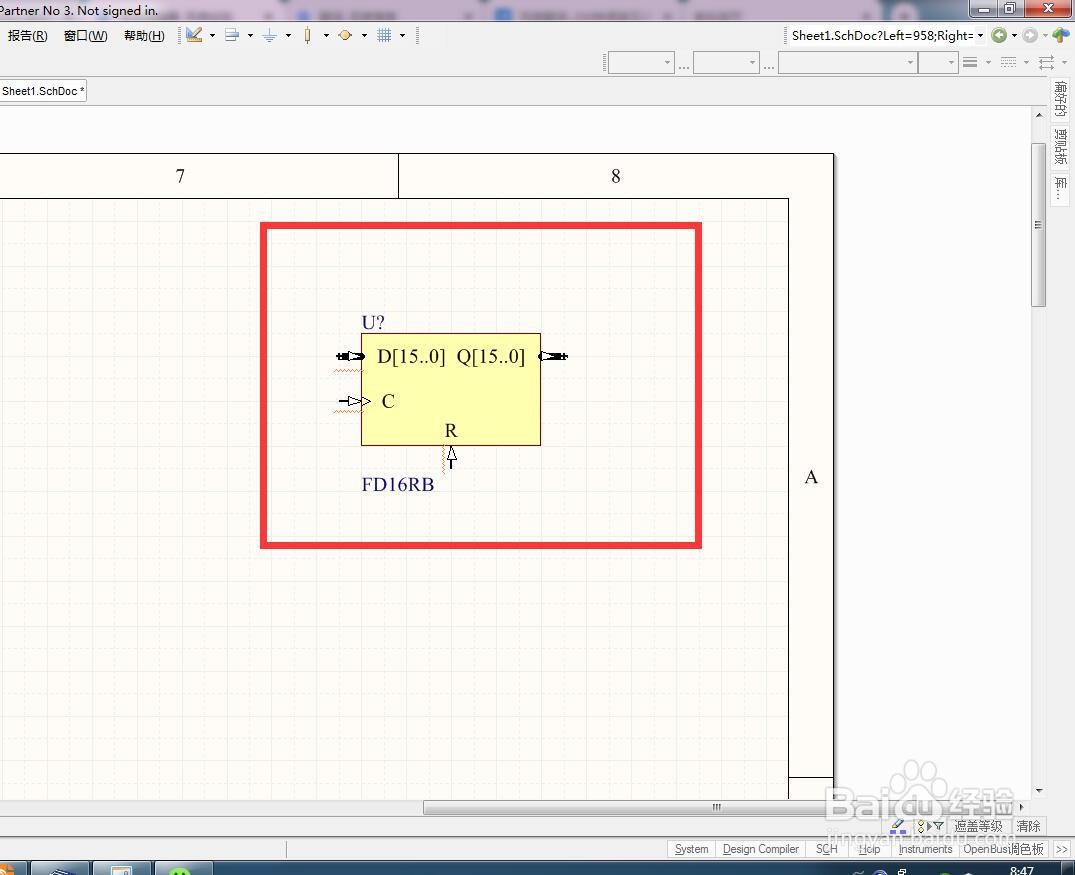
Task: Open the OpenBus调色板 palette button
Action: point(1003,849)
